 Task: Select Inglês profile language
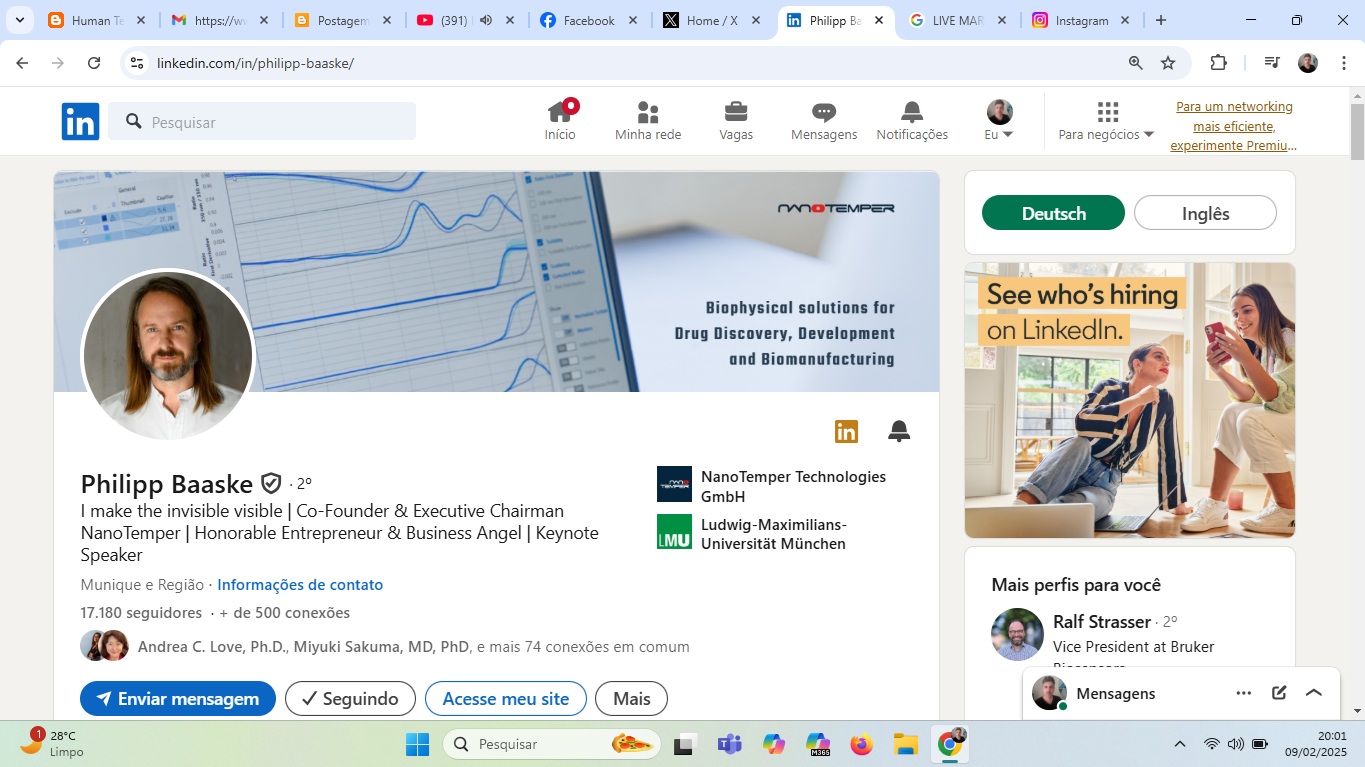tap(1205, 213)
